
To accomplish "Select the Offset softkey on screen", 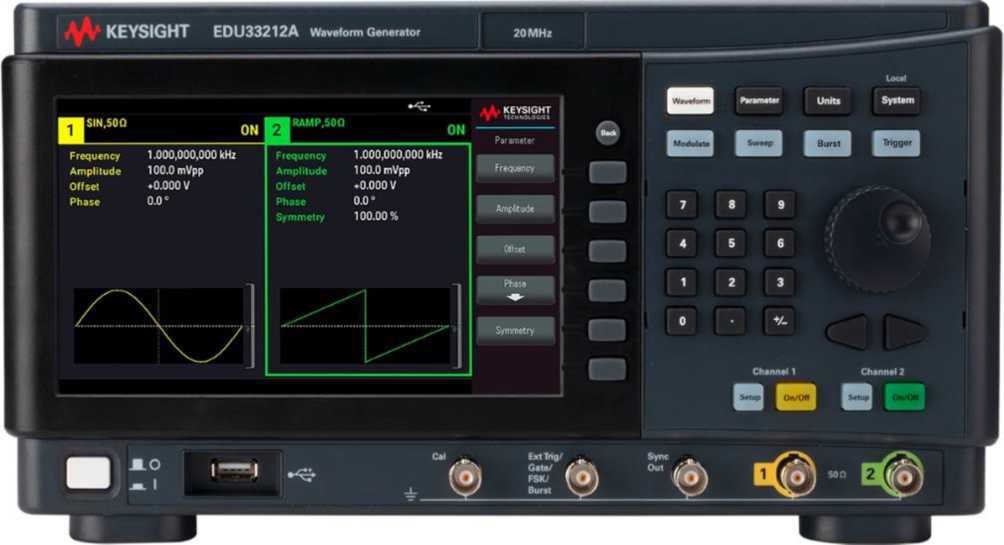I will click(515, 249).
